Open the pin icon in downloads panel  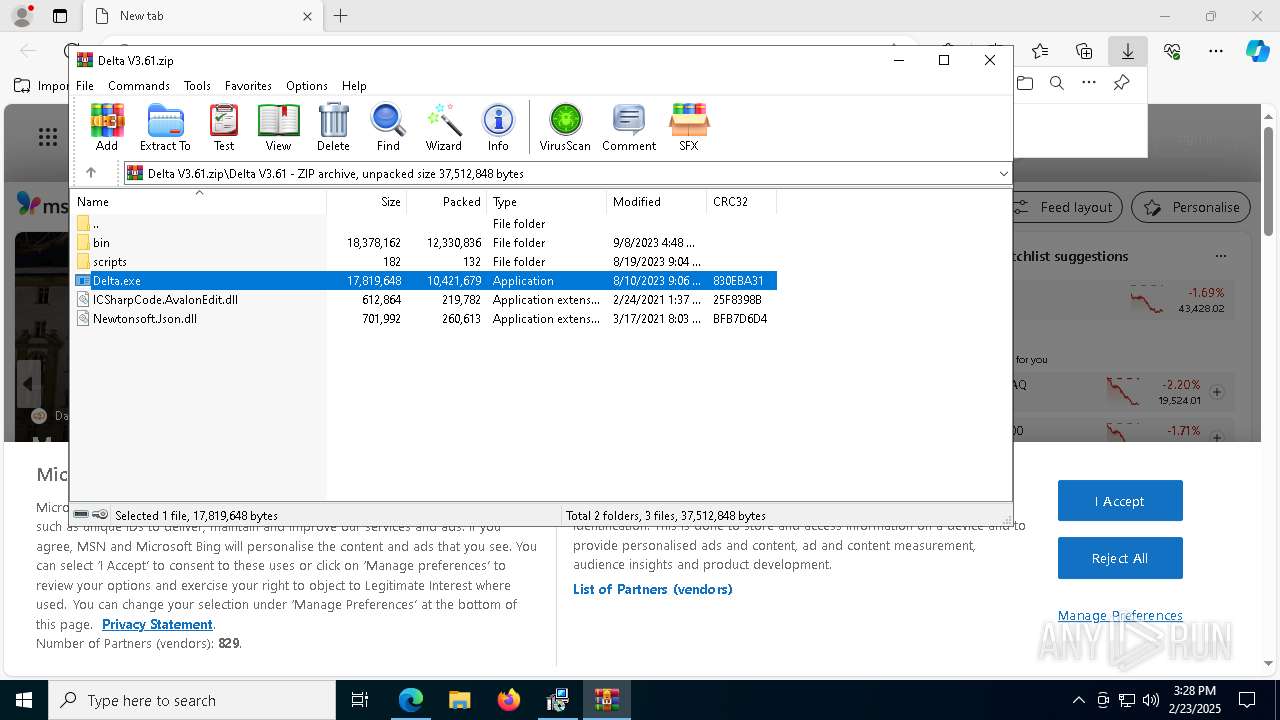1121,83
